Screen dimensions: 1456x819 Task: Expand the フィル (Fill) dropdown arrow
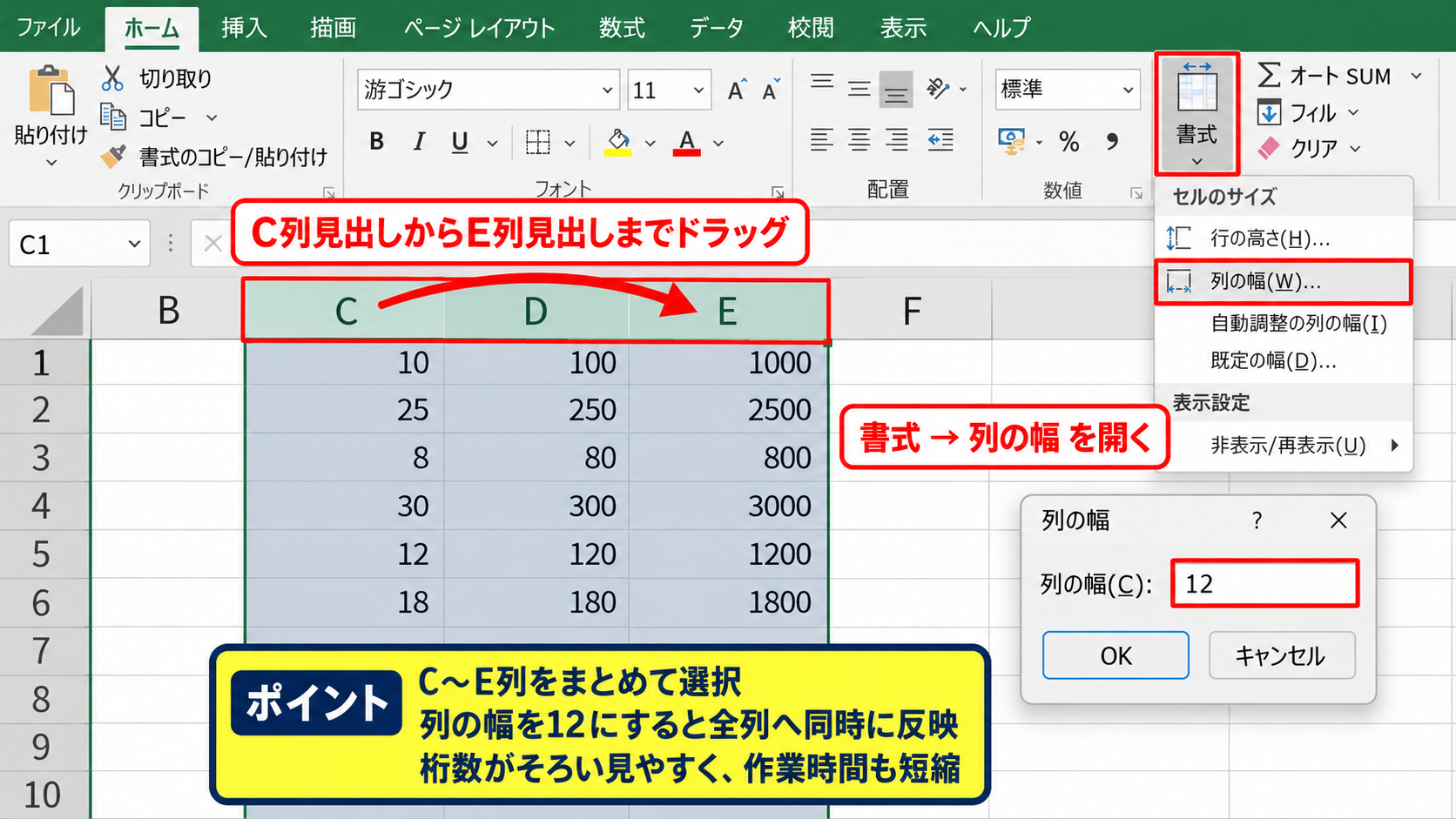click(1353, 112)
